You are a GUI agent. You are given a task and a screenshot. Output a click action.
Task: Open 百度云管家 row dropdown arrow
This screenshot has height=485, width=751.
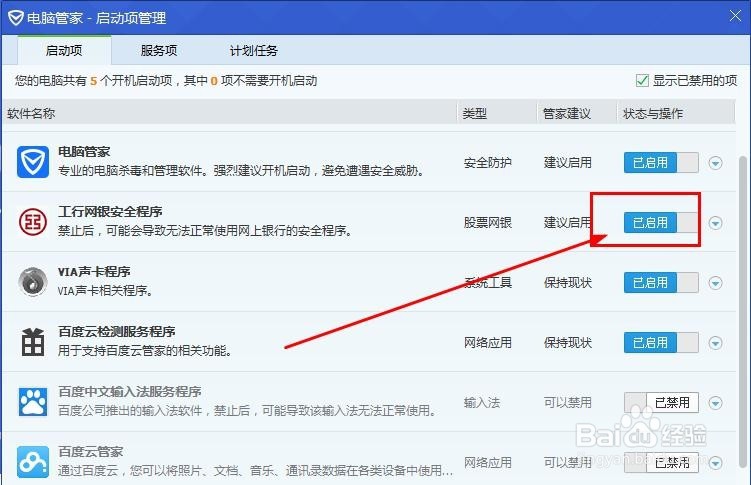[x=716, y=463]
